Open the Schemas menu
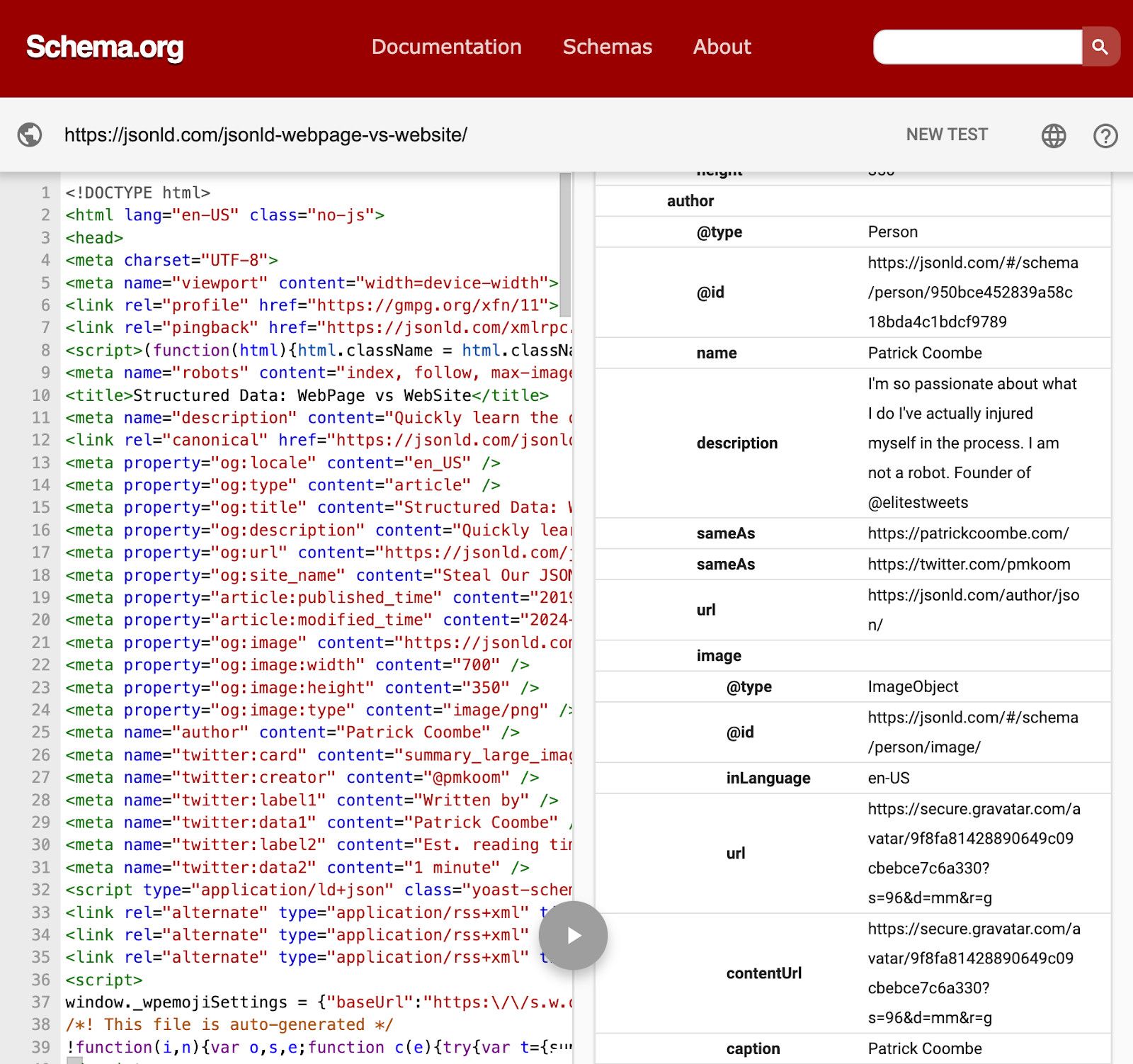Screen dimensions: 1133x1064 pyautogui.click(x=607, y=47)
